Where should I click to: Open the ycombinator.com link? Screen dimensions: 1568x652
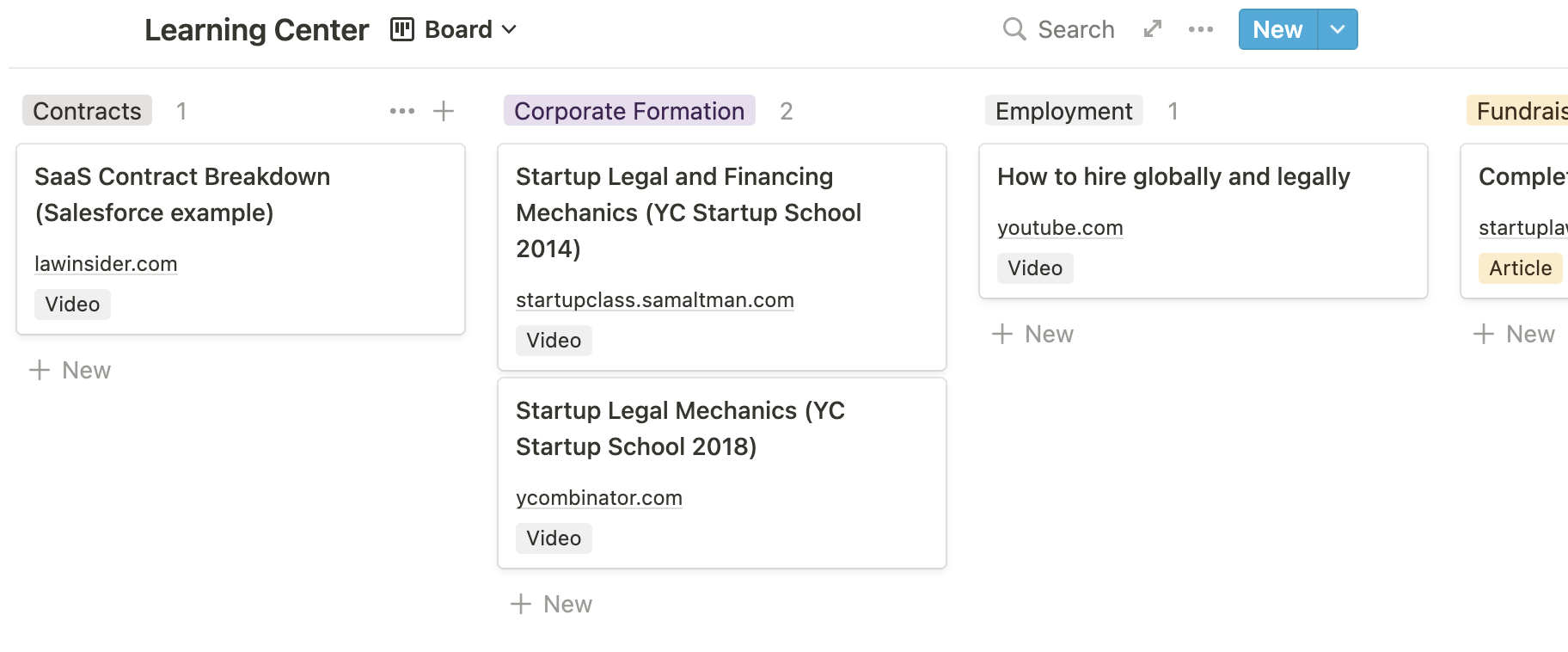pyautogui.click(x=598, y=497)
